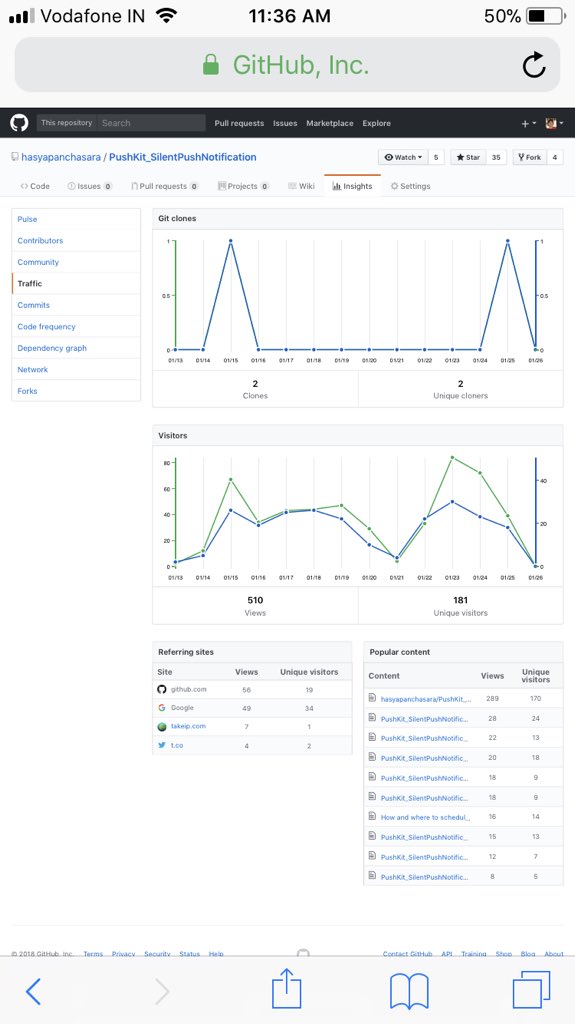Tap the Safari share icon
Screen dimensions: 575x1024
(287, 989)
